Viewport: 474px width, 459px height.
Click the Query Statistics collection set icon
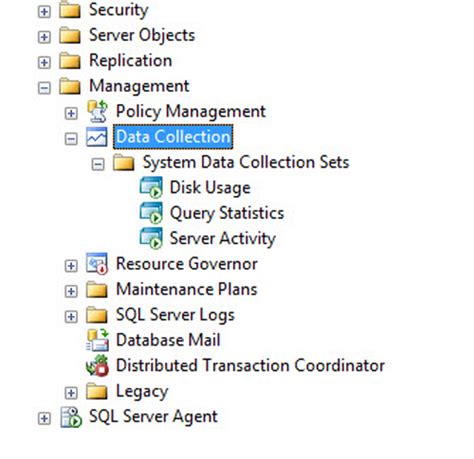(x=151, y=213)
